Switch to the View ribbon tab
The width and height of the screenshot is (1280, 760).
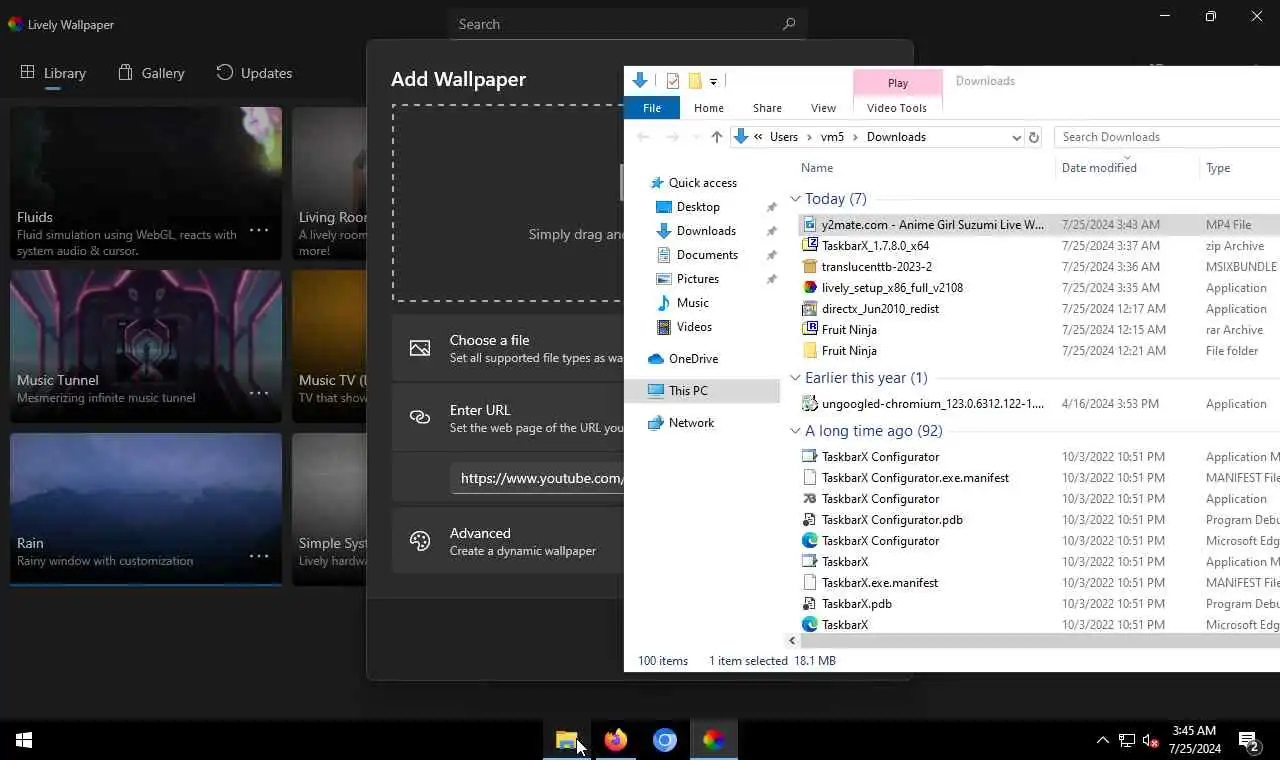[x=823, y=108]
